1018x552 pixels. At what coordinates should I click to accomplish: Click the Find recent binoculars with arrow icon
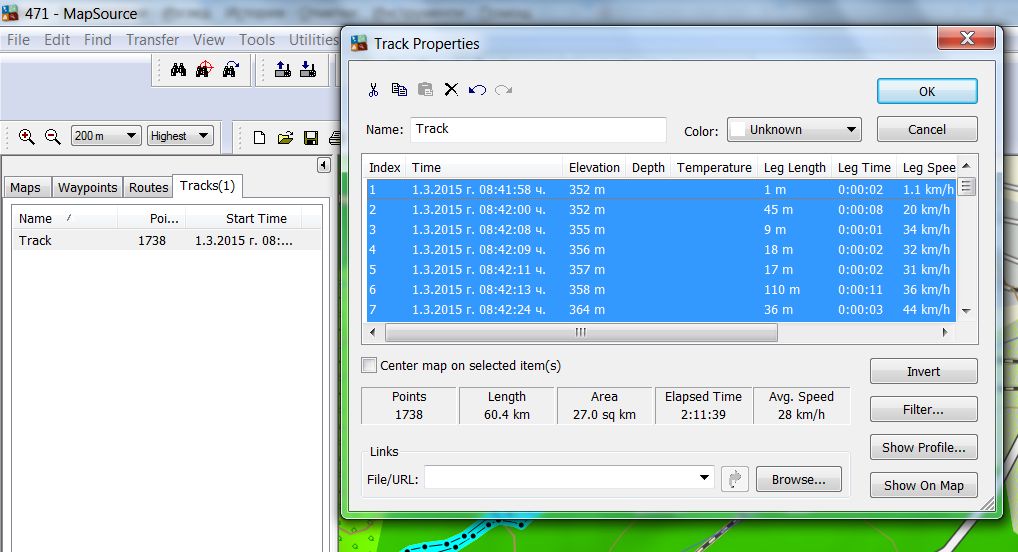coord(230,69)
